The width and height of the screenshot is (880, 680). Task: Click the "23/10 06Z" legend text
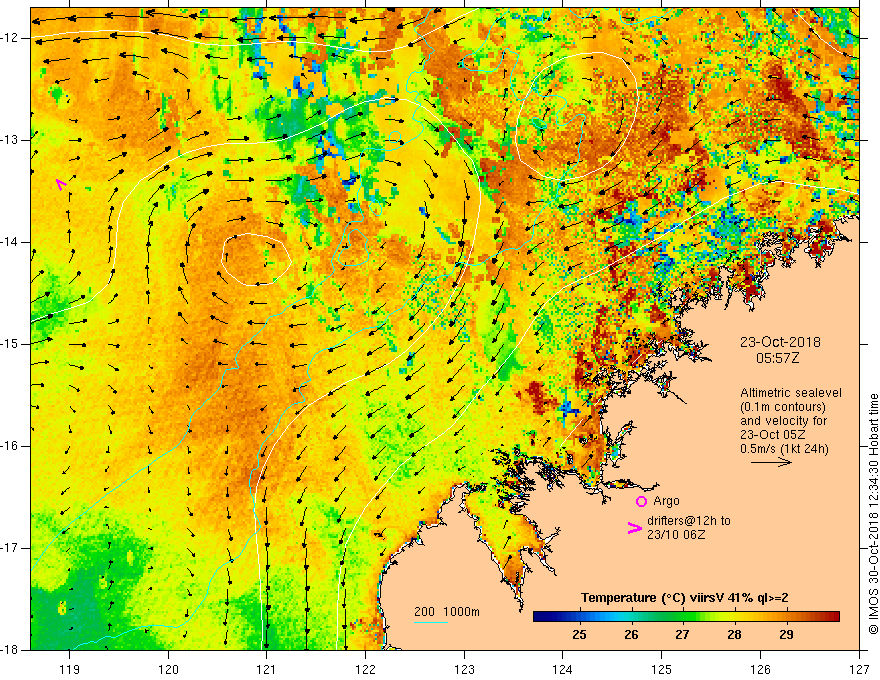point(676,535)
